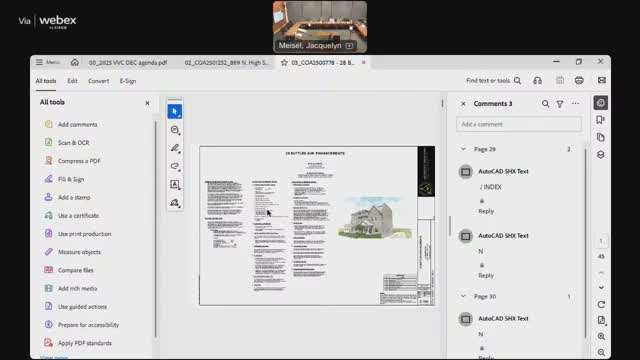Click the Find text search magnifier
Viewport: 640px width, 360px height.
pyautogui.click(x=518, y=80)
